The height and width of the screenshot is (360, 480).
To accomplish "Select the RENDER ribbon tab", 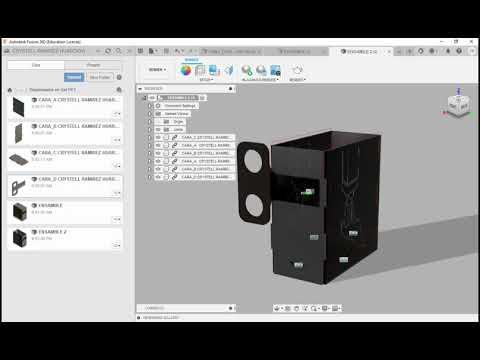I will (x=192, y=60).
